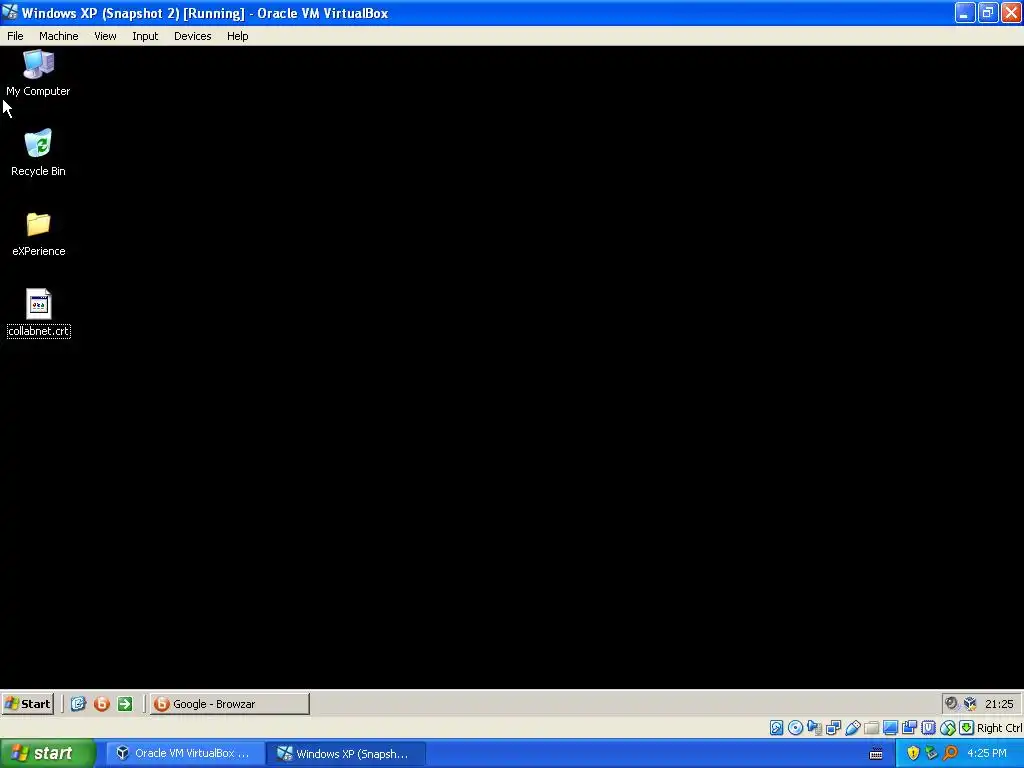Open the Devices menu

point(193,36)
